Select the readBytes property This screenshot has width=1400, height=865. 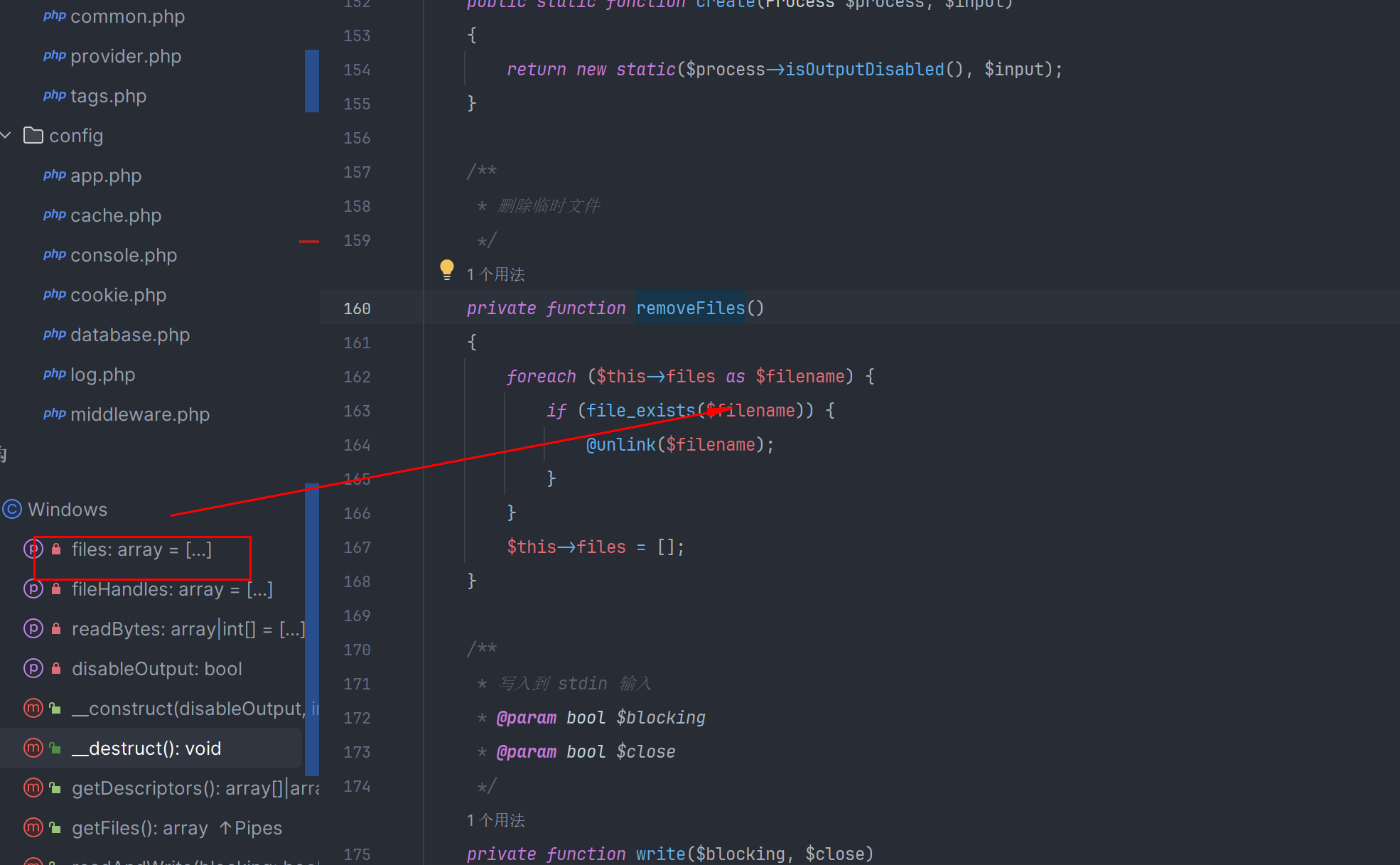(188, 629)
